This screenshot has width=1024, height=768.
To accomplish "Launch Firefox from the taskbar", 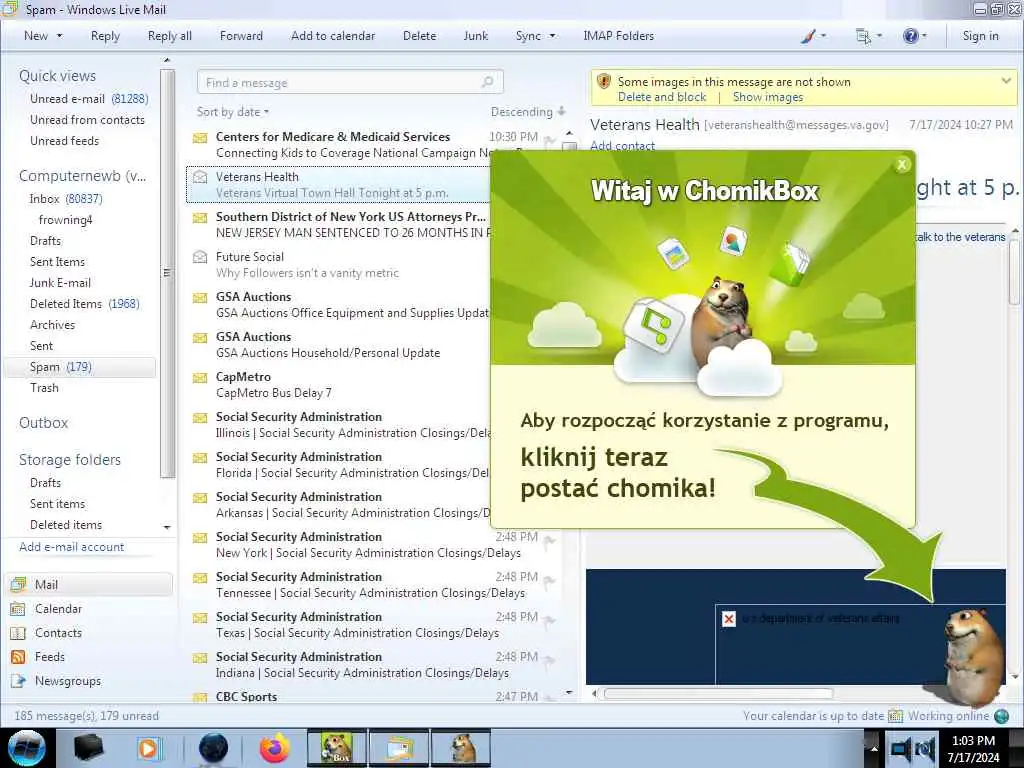I will point(275,748).
